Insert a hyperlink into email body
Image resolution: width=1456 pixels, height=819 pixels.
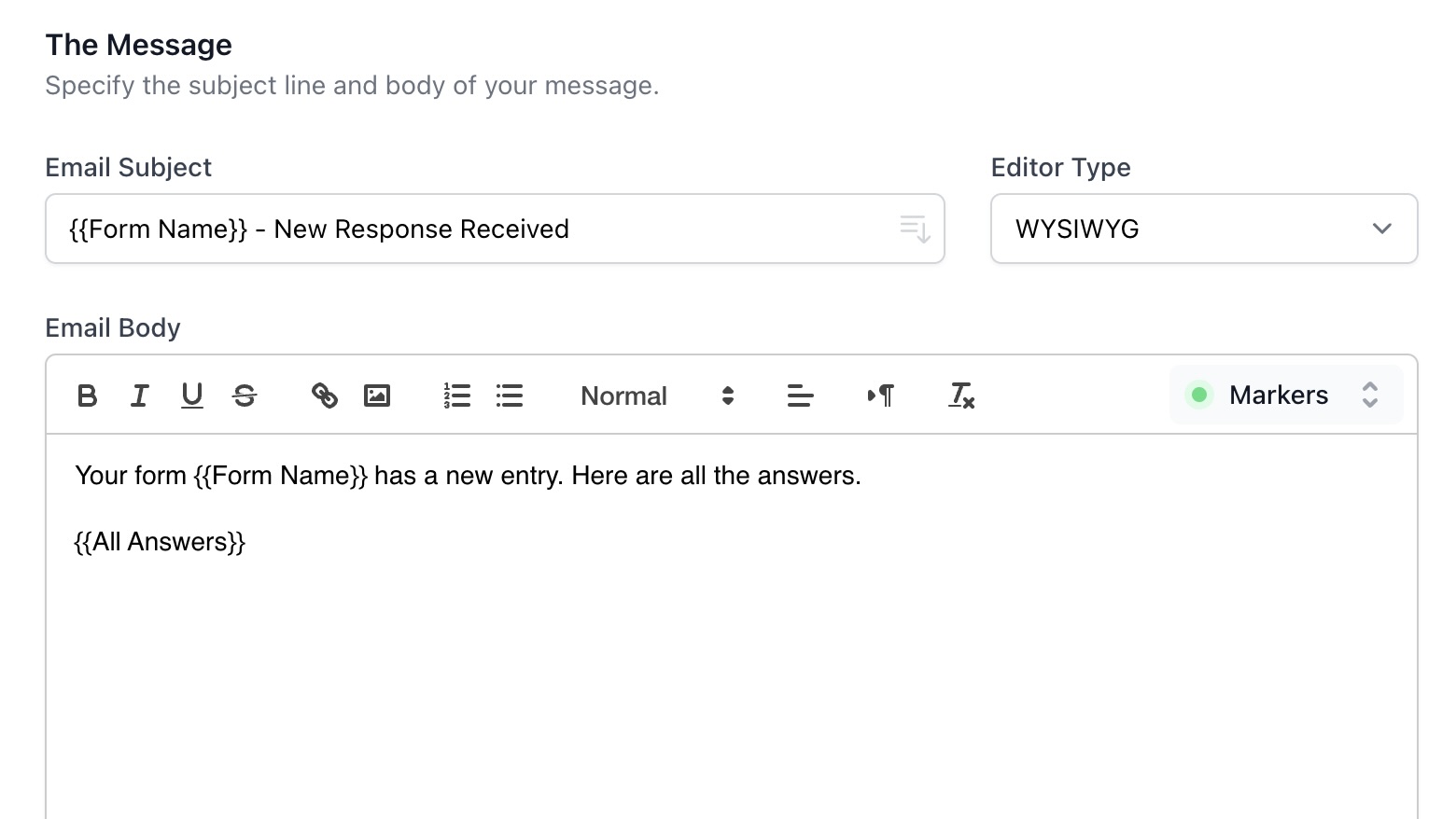coord(324,396)
